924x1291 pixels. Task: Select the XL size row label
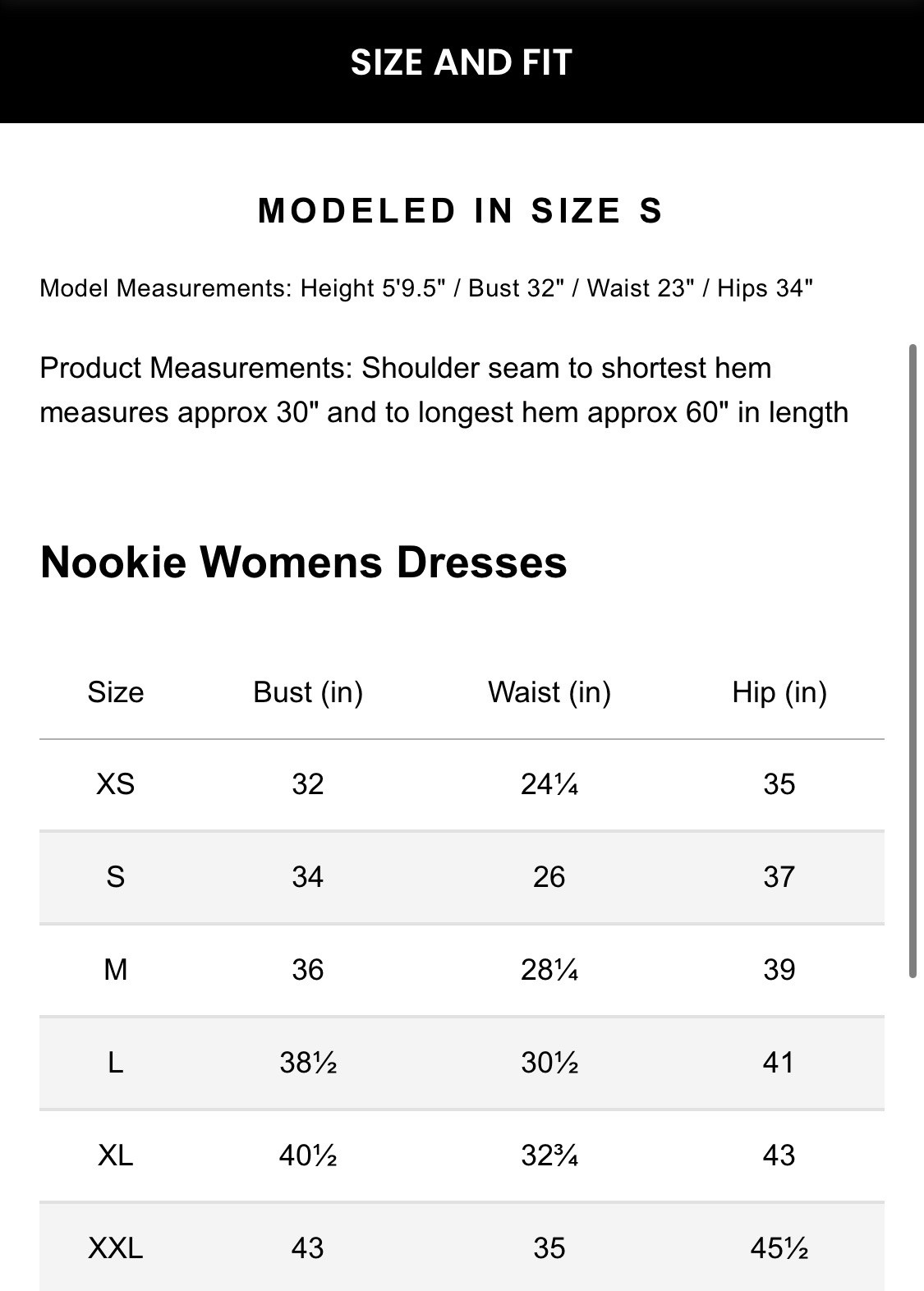pos(116,1155)
